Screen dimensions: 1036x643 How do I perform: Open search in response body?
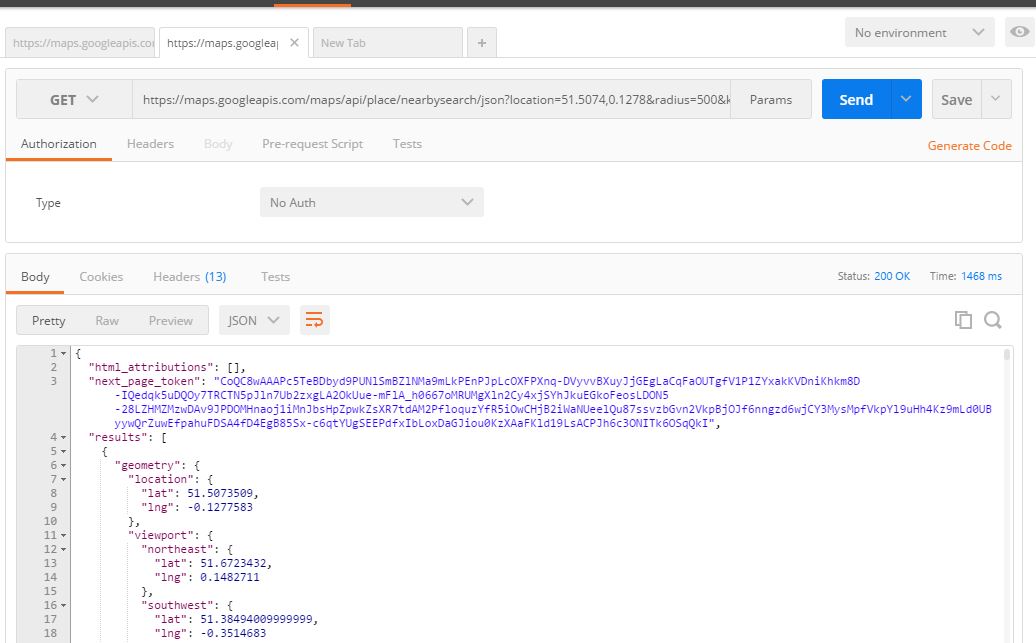click(992, 320)
